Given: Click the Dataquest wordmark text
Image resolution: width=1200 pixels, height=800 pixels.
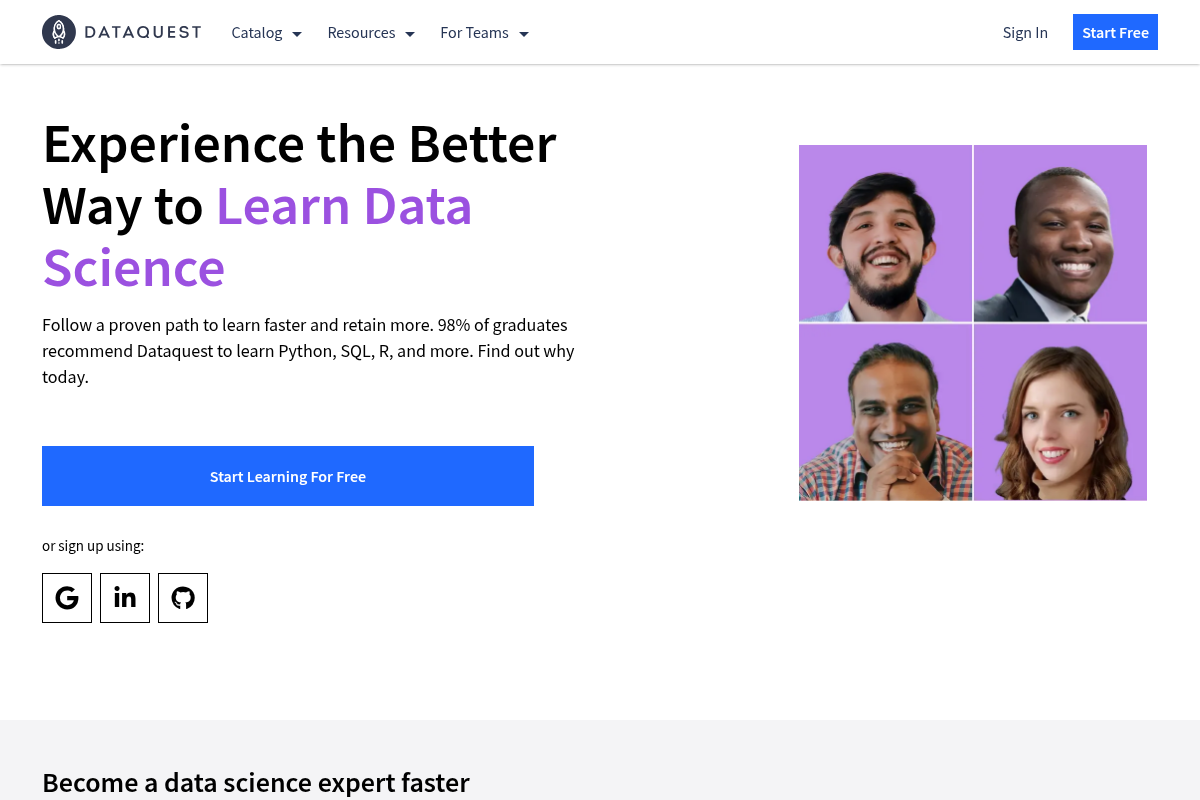Looking at the screenshot, I should click(x=143, y=32).
